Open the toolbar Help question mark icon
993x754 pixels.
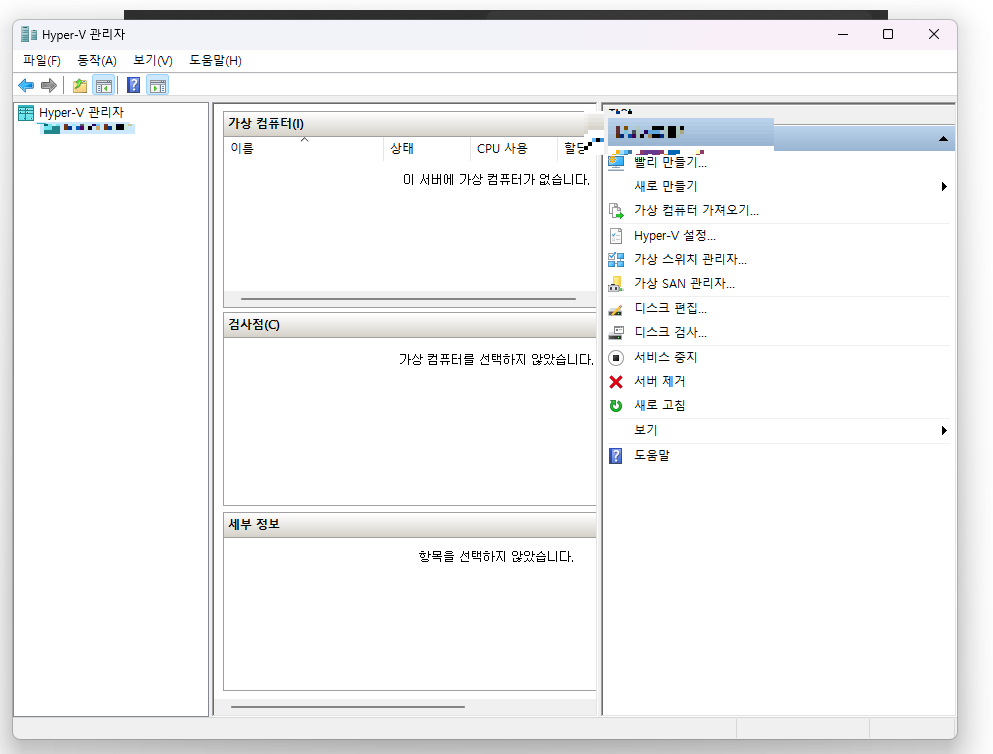(x=134, y=85)
